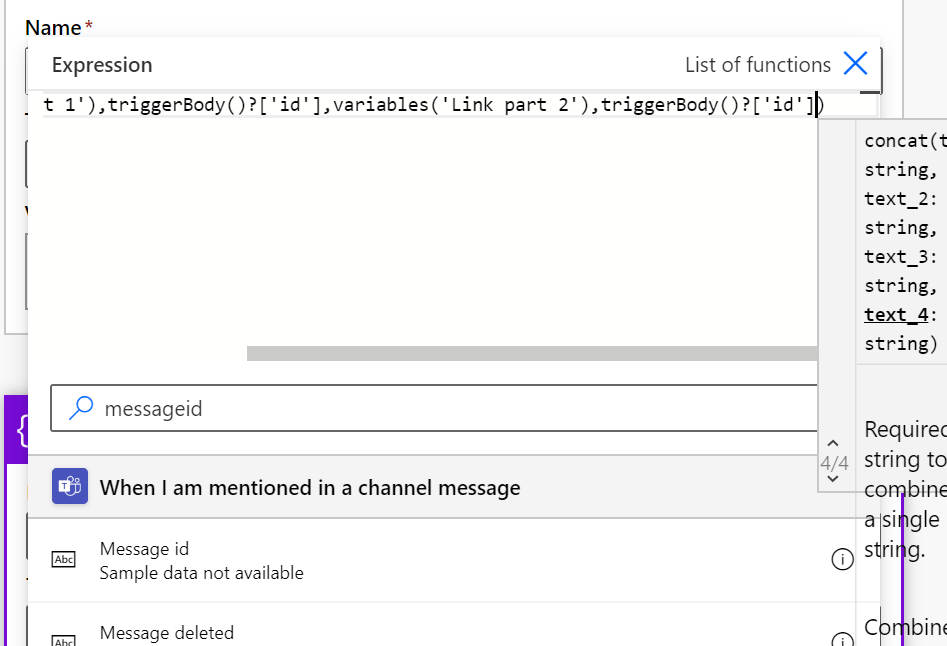
Task: Click inside the concat expression text box
Action: (430, 104)
